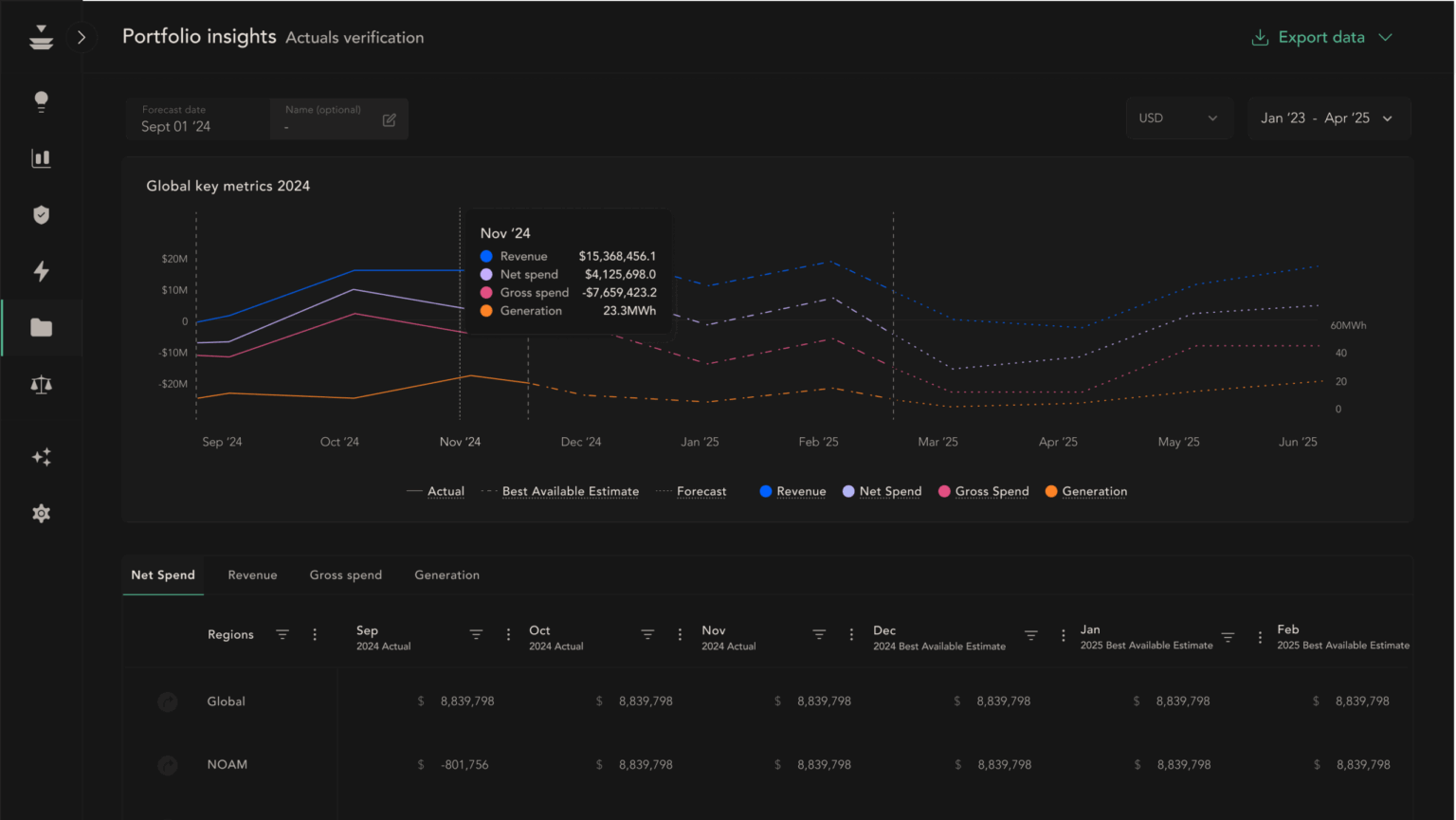The width and height of the screenshot is (1456, 820).
Task: Open the lightbulb insights sidebar icon
Action: 41,101
